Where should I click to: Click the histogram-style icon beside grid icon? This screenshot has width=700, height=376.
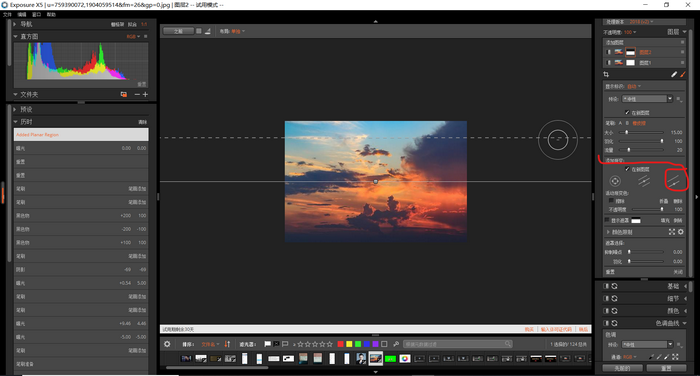[208, 31]
